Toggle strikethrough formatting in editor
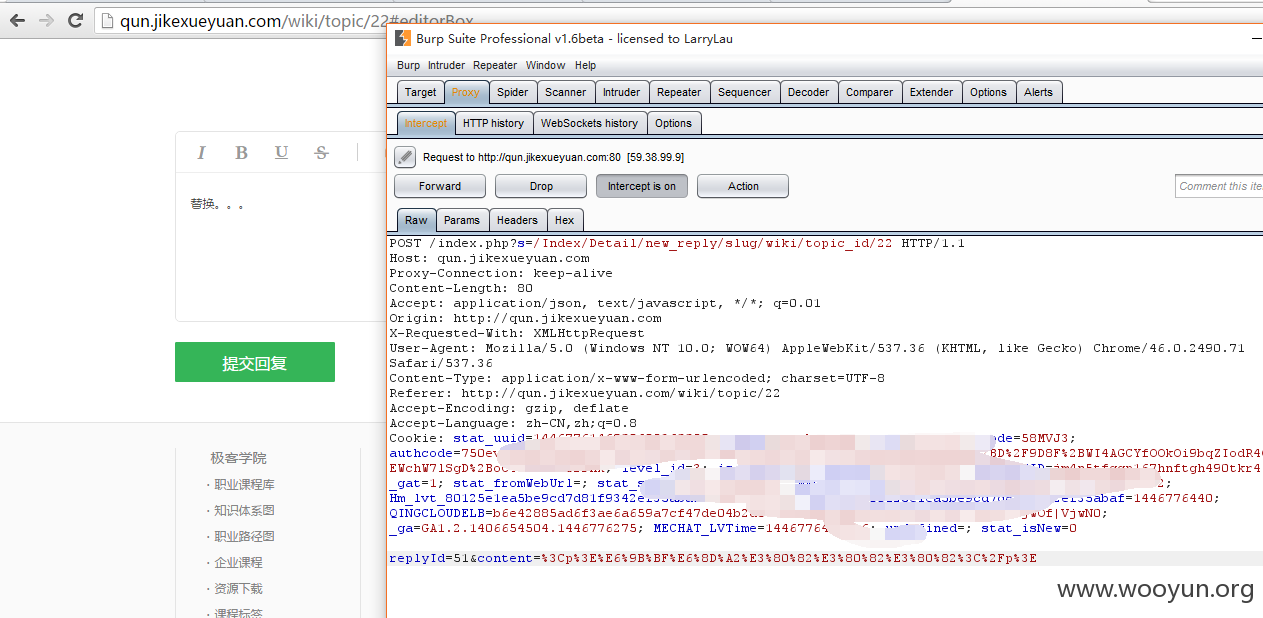Image resolution: width=1263 pixels, height=618 pixels. (x=321, y=152)
